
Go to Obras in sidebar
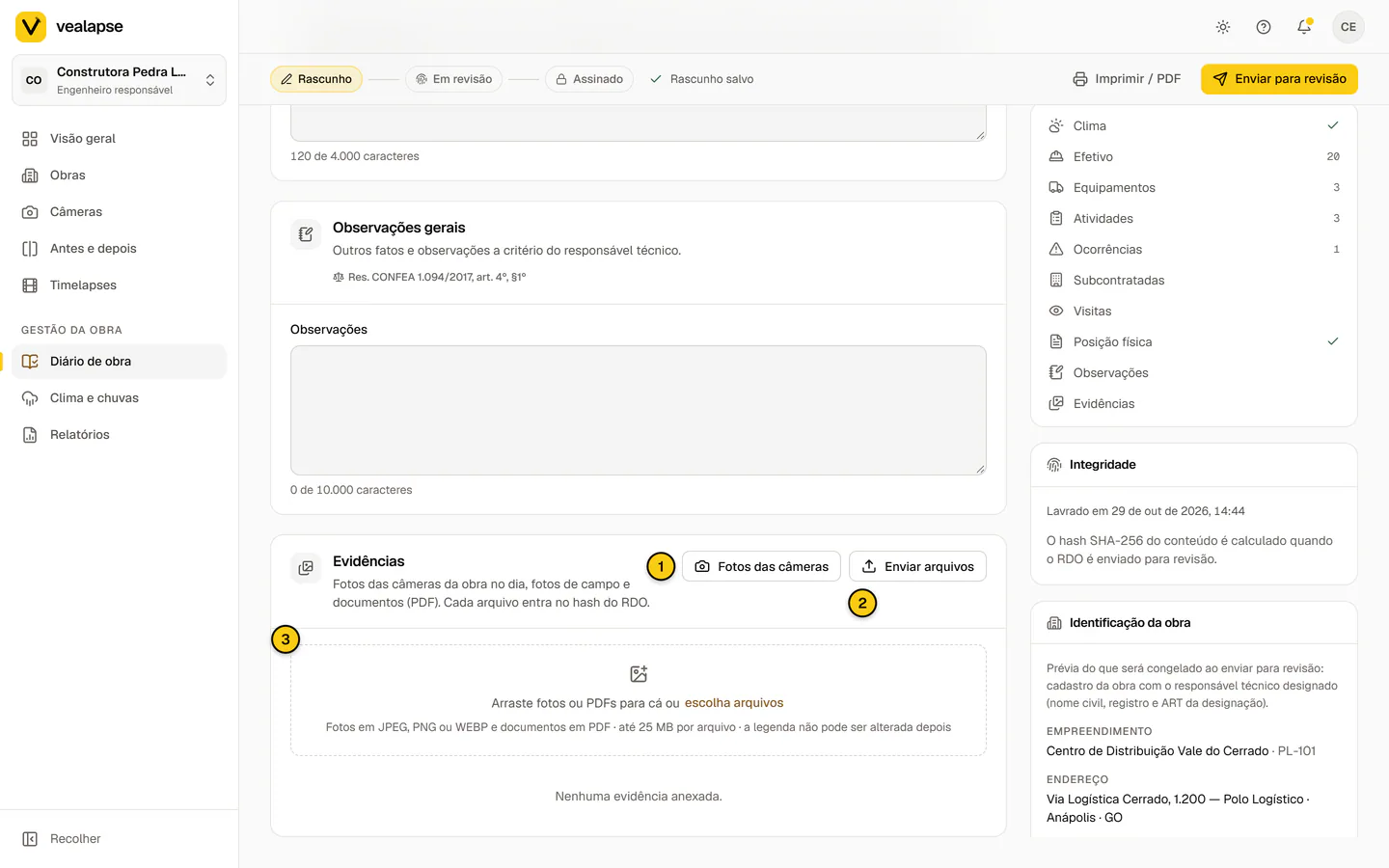click(119, 176)
